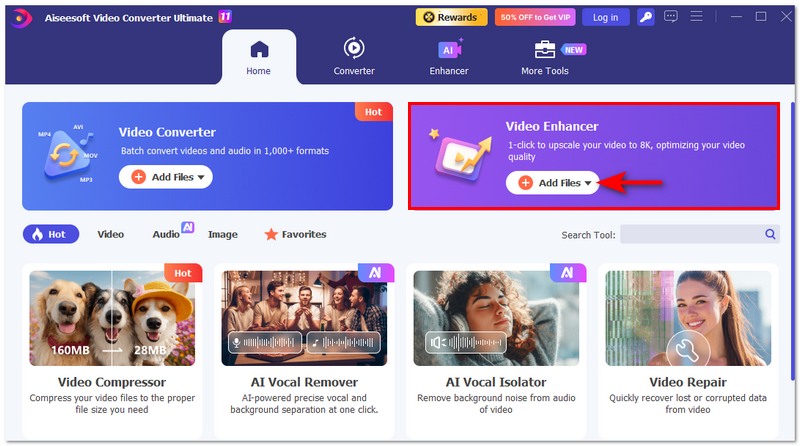Click the search magnifier icon
Image resolution: width=800 pixels, height=446 pixels.
point(770,234)
